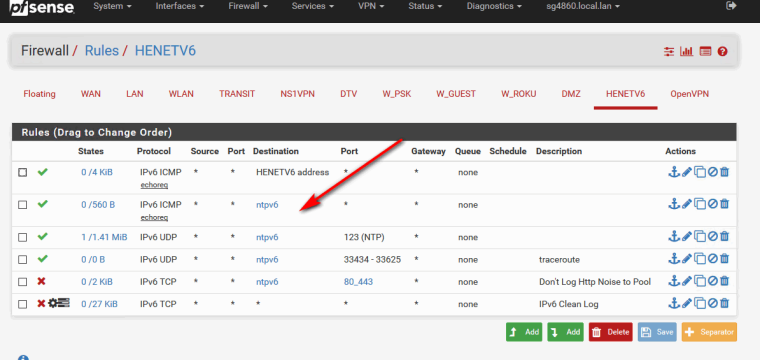Edit the Don't Log Http Noise rule

coord(686,281)
